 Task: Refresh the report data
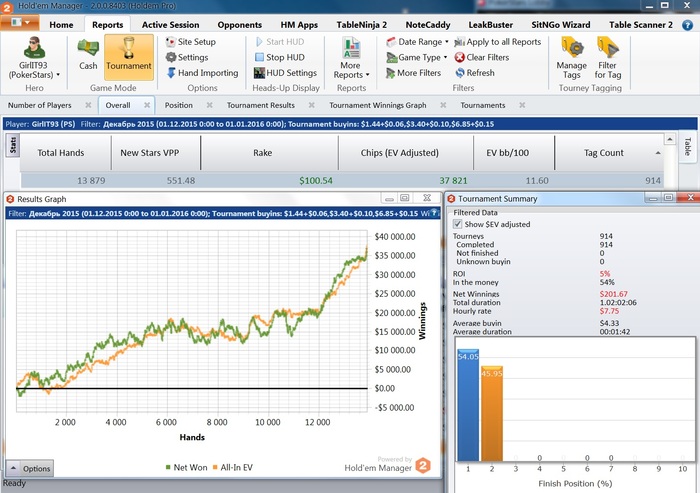pyautogui.click(x=475, y=73)
